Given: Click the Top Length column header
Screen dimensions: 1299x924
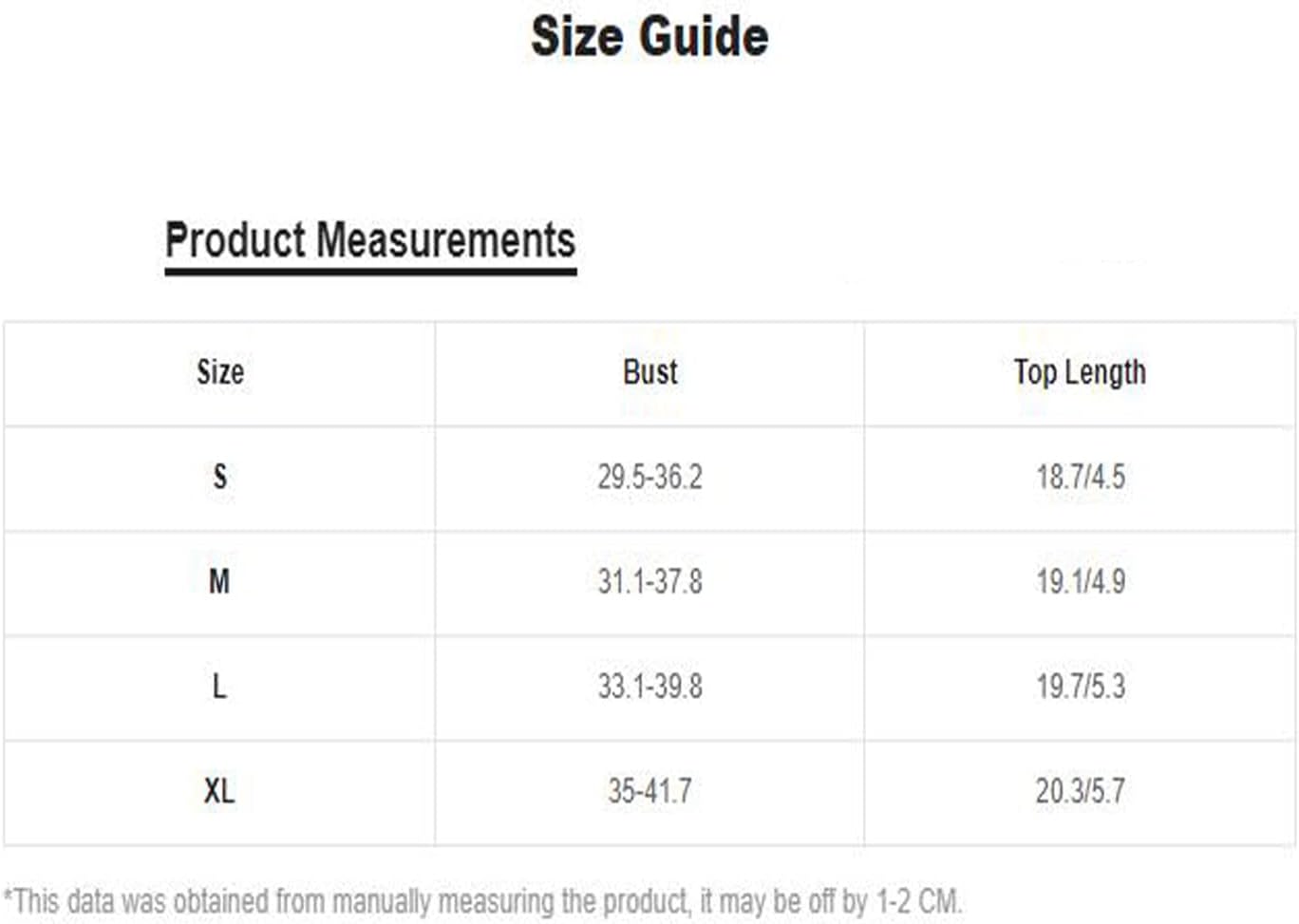Looking at the screenshot, I should [x=1080, y=372].
